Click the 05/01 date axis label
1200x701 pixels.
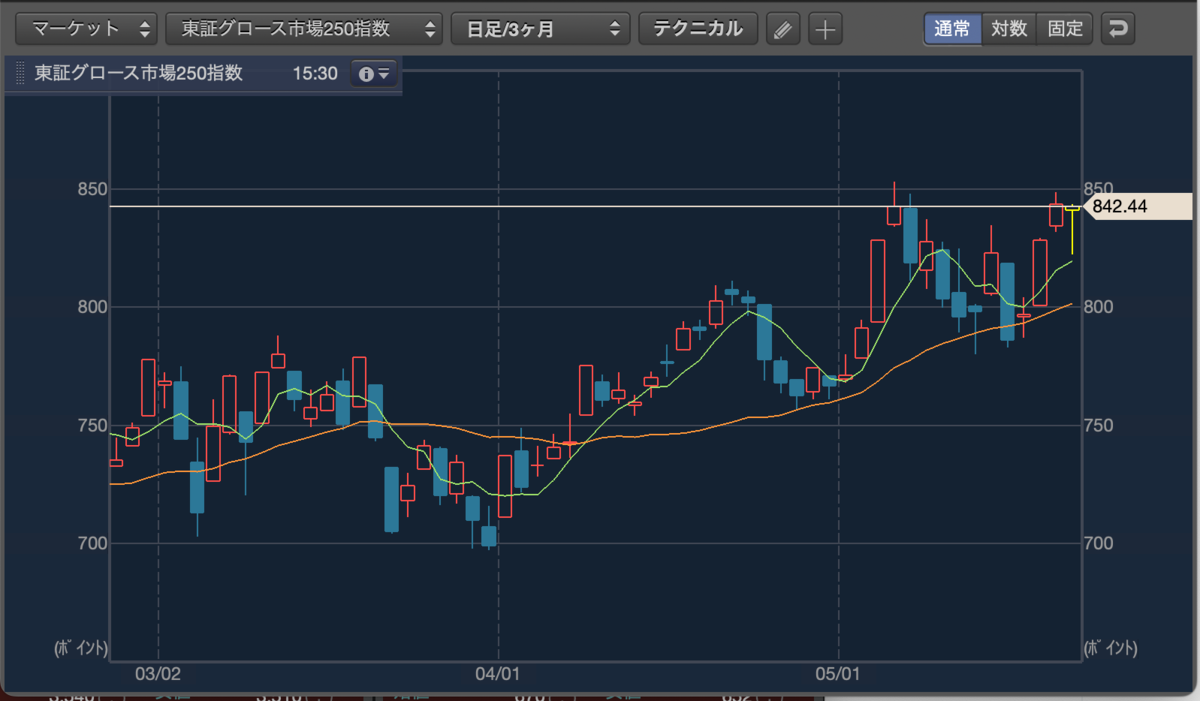(x=838, y=675)
